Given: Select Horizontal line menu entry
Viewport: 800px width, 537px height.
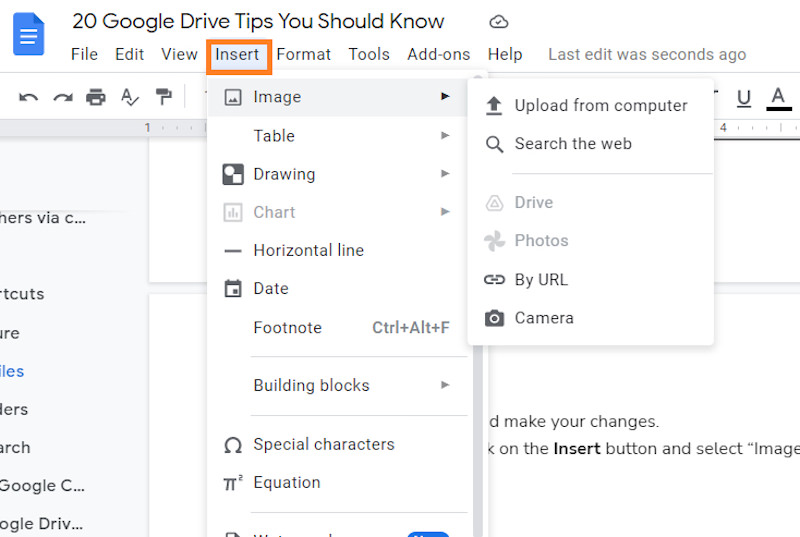Looking at the screenshot, I should coord(338,250).
